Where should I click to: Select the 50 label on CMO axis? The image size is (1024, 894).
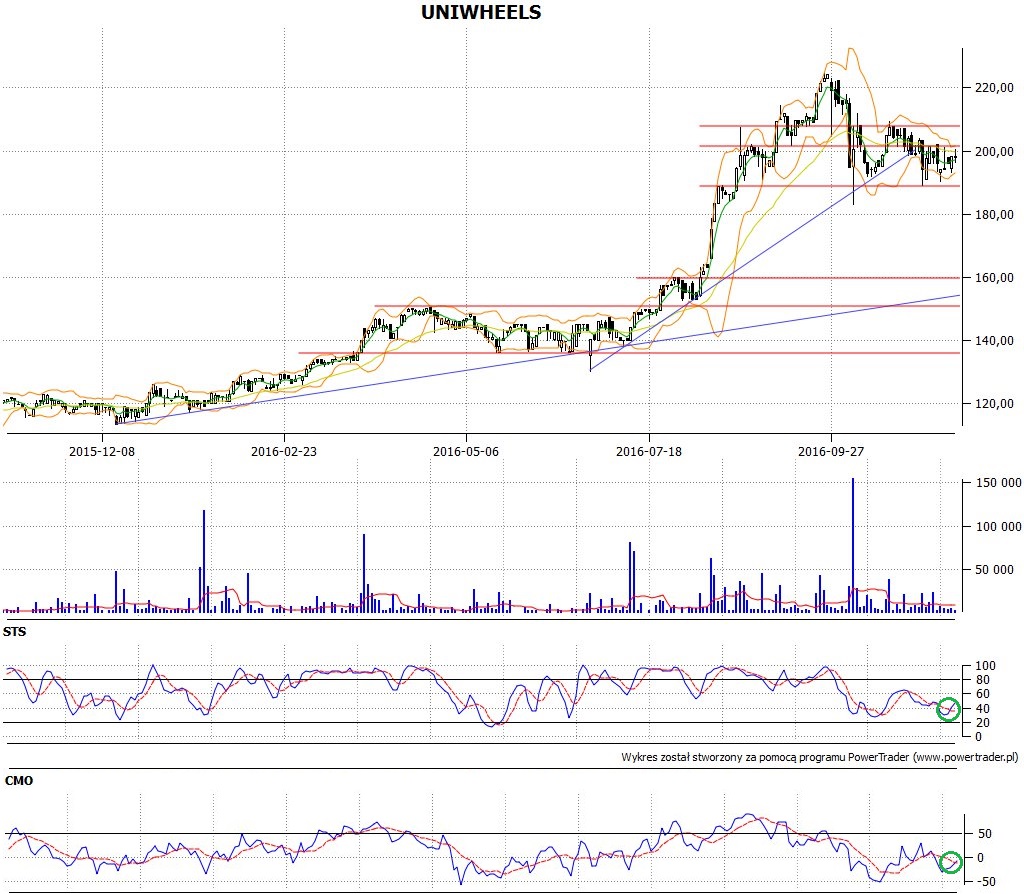(x=985, y=834)
